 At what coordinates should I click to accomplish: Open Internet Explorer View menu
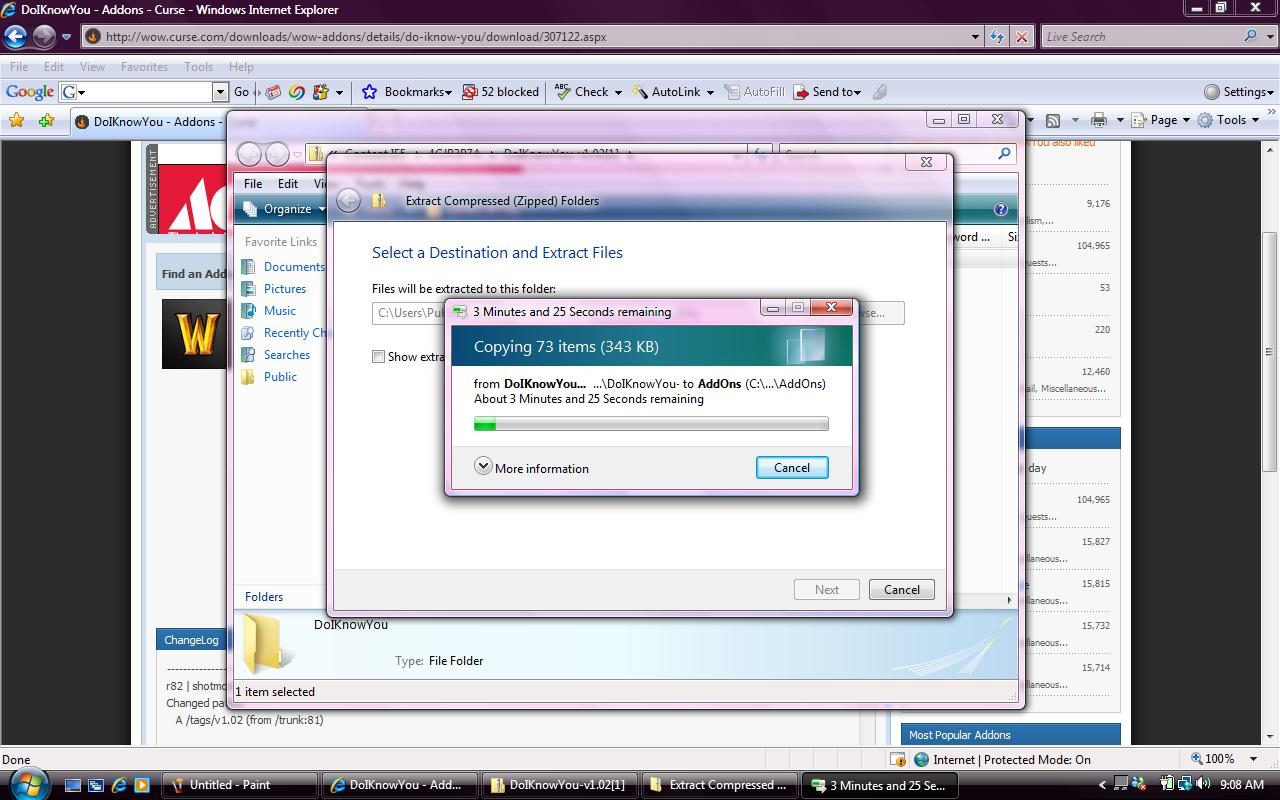(x=92, y=67)
